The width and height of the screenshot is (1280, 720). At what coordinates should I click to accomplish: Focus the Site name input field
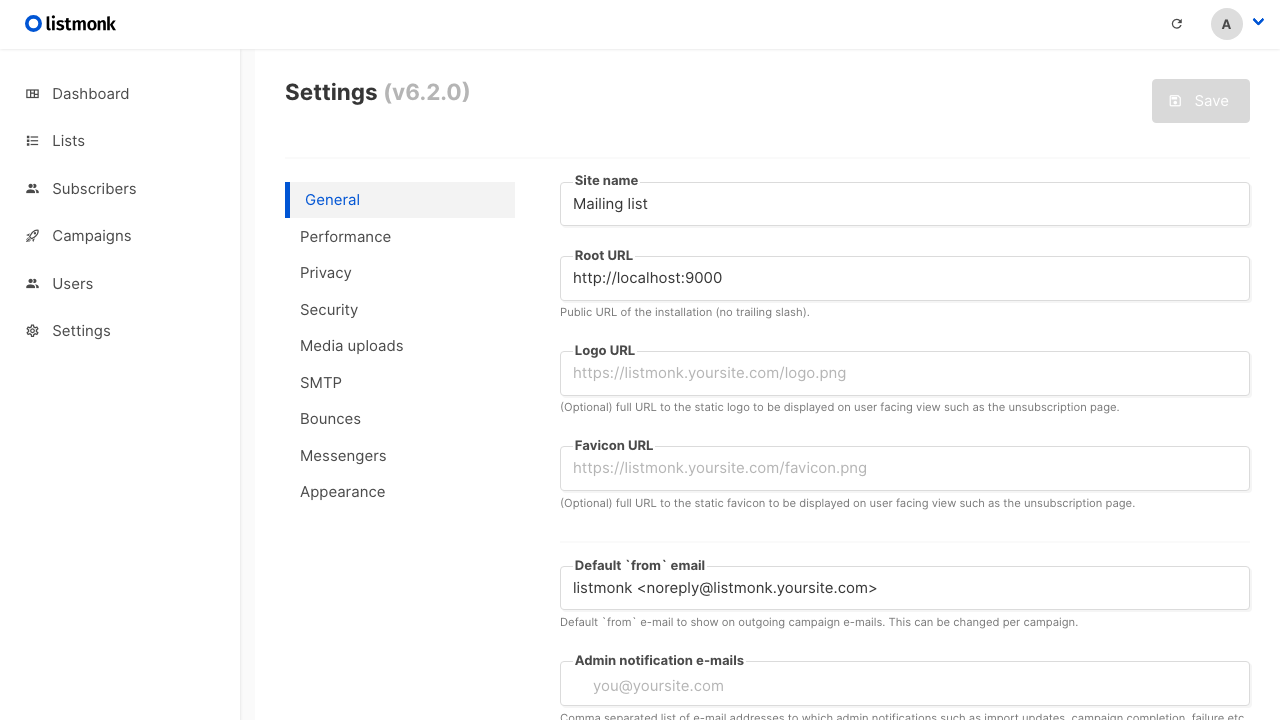905,204
